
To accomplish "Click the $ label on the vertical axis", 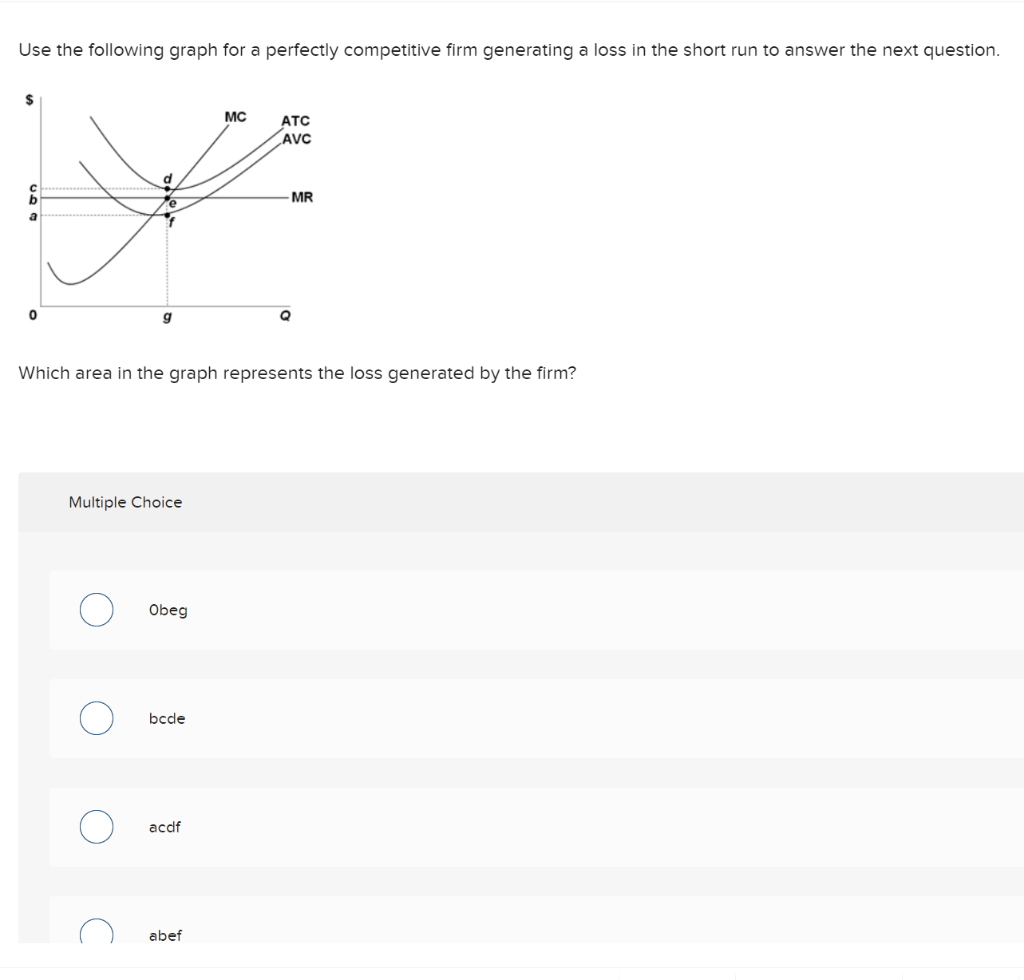I will tap(30, 100).
